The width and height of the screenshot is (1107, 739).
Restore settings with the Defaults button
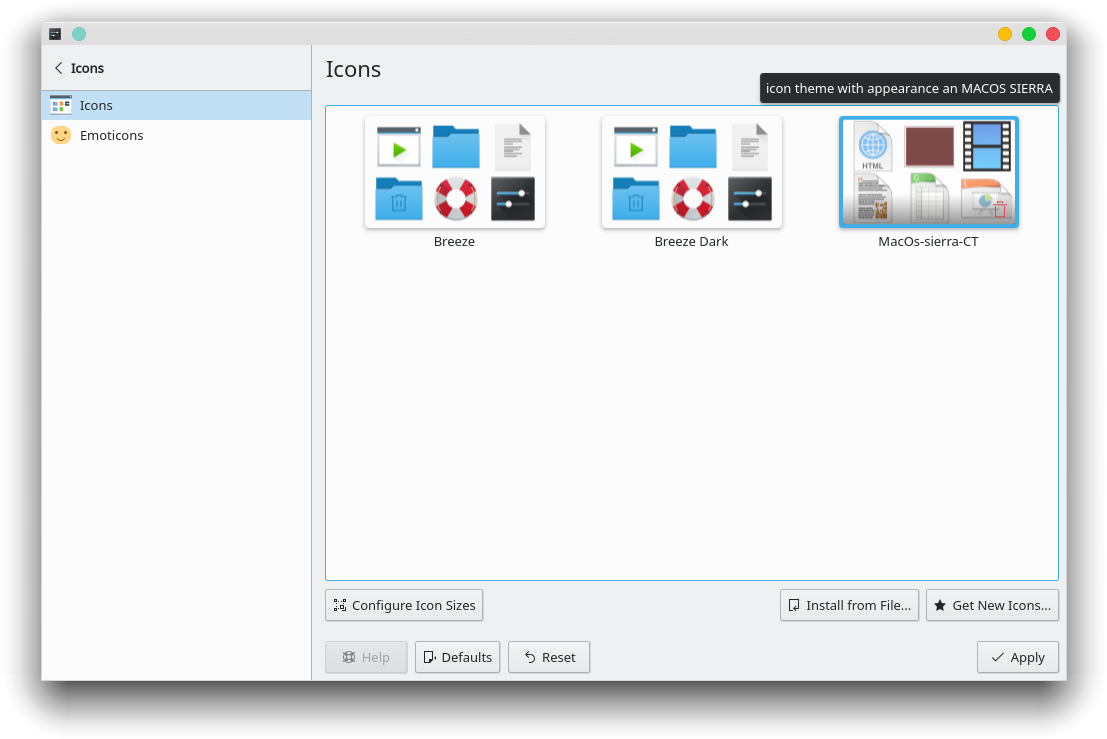457,657
